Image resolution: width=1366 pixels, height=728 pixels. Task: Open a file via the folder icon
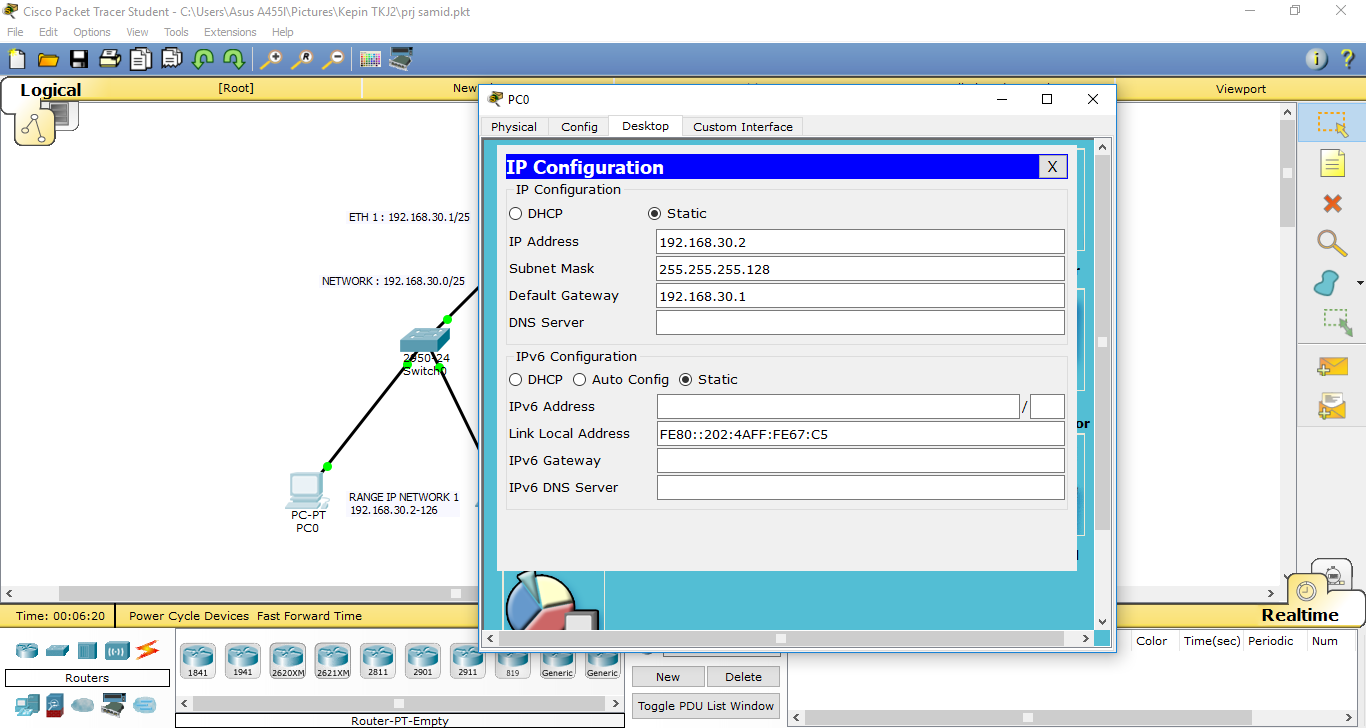tap(48, 59)
